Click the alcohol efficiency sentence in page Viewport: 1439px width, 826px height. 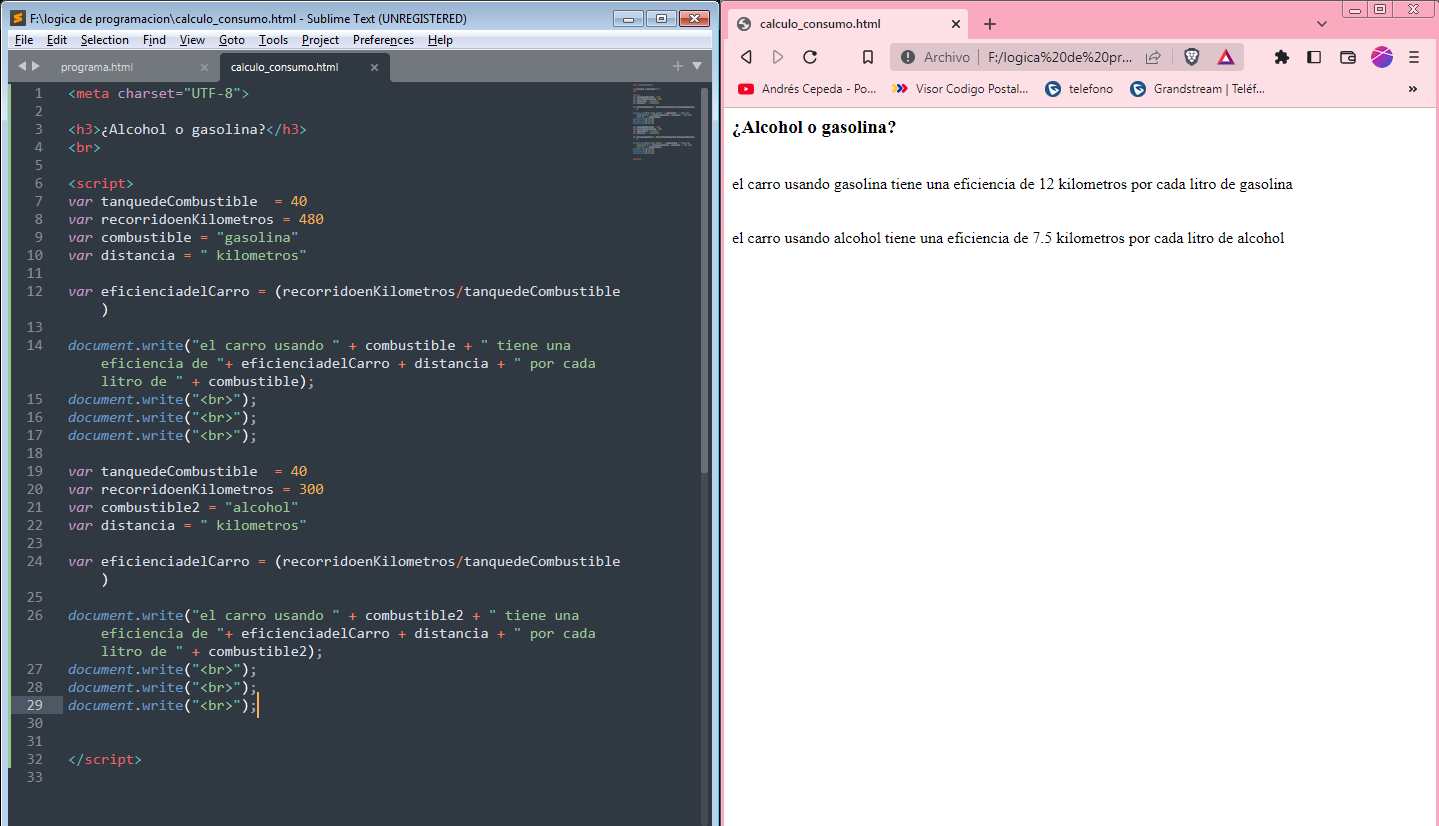coord(1008,238)
